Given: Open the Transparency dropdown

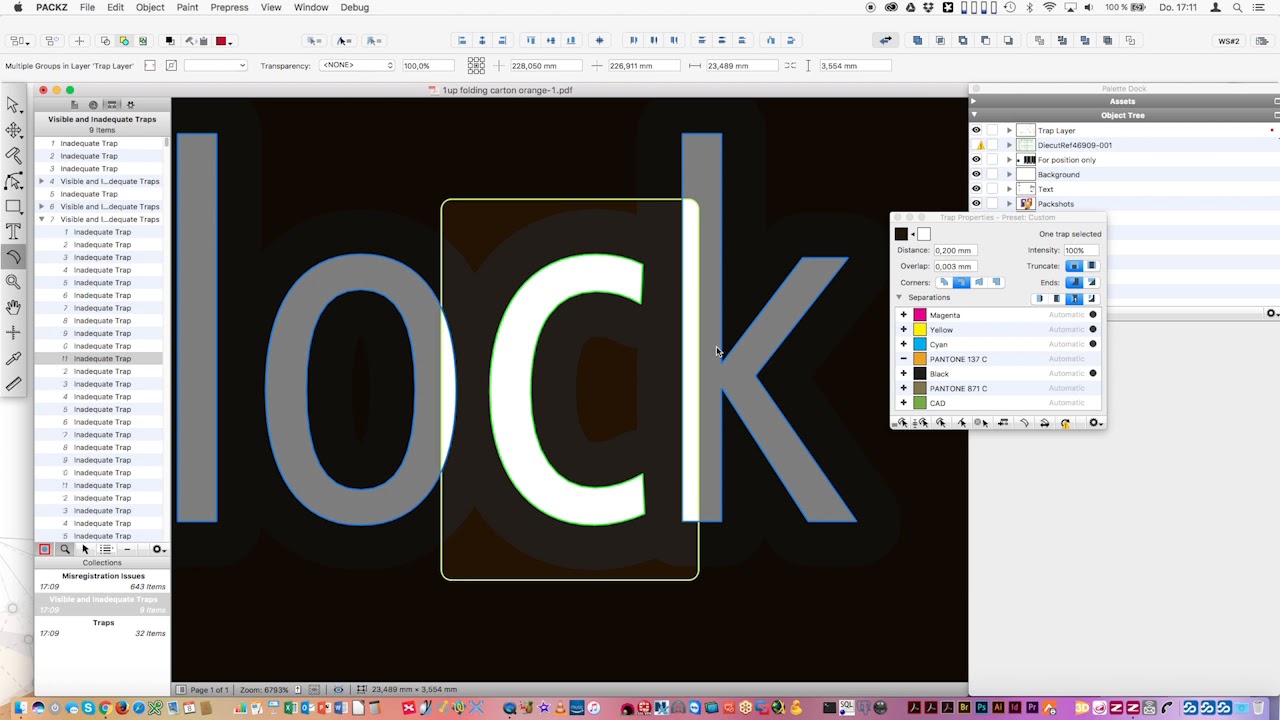Looking at the screenshot, I should 357,65.
